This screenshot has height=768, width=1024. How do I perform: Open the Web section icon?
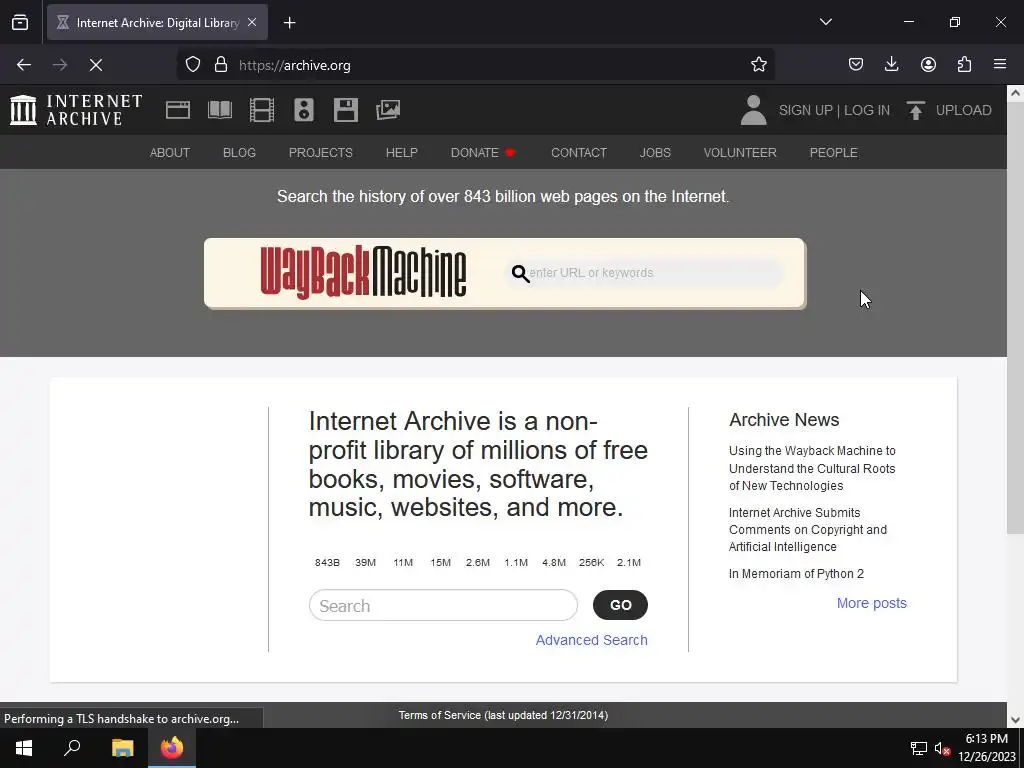pyautogui.click(x=178, y=110)
